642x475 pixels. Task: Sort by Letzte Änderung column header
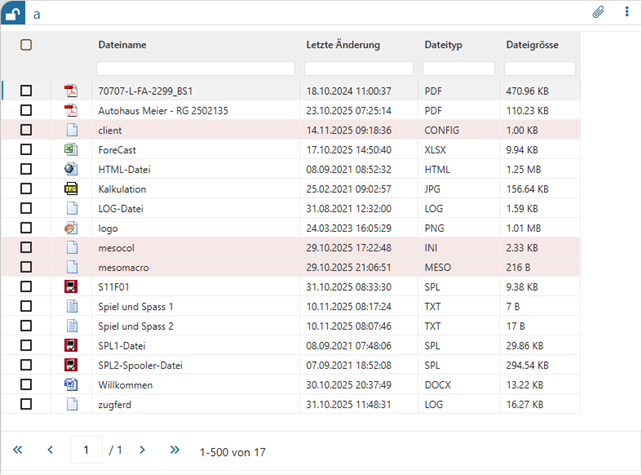342,45
